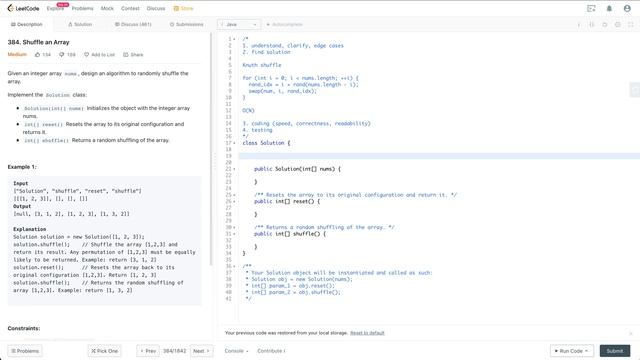Click the Store cart icon
The width and height of the screenshot is (640, 360).
pyautogui.click(x=176, y=8)
